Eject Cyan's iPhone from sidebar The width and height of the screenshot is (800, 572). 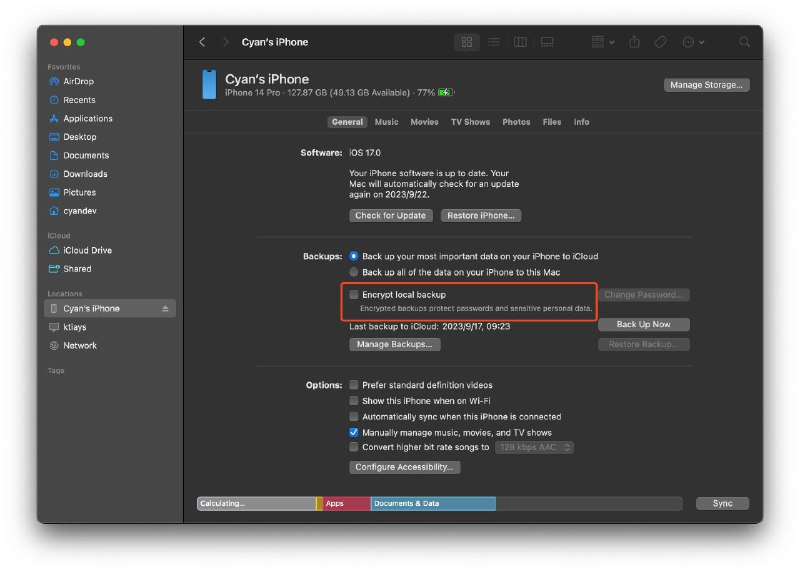165,309
